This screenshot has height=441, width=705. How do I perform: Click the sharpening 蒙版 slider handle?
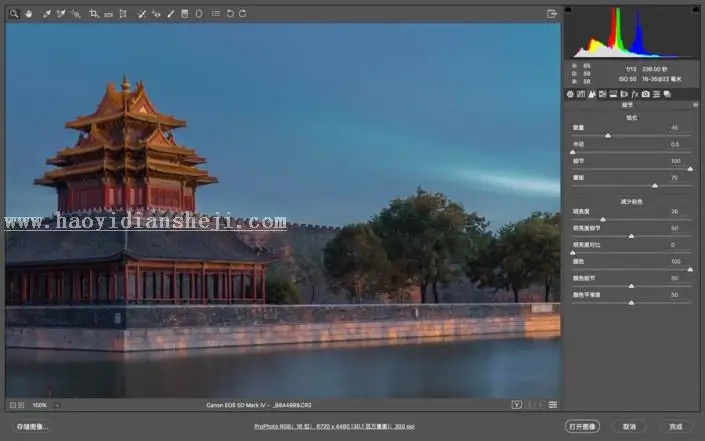coord(655,185)
